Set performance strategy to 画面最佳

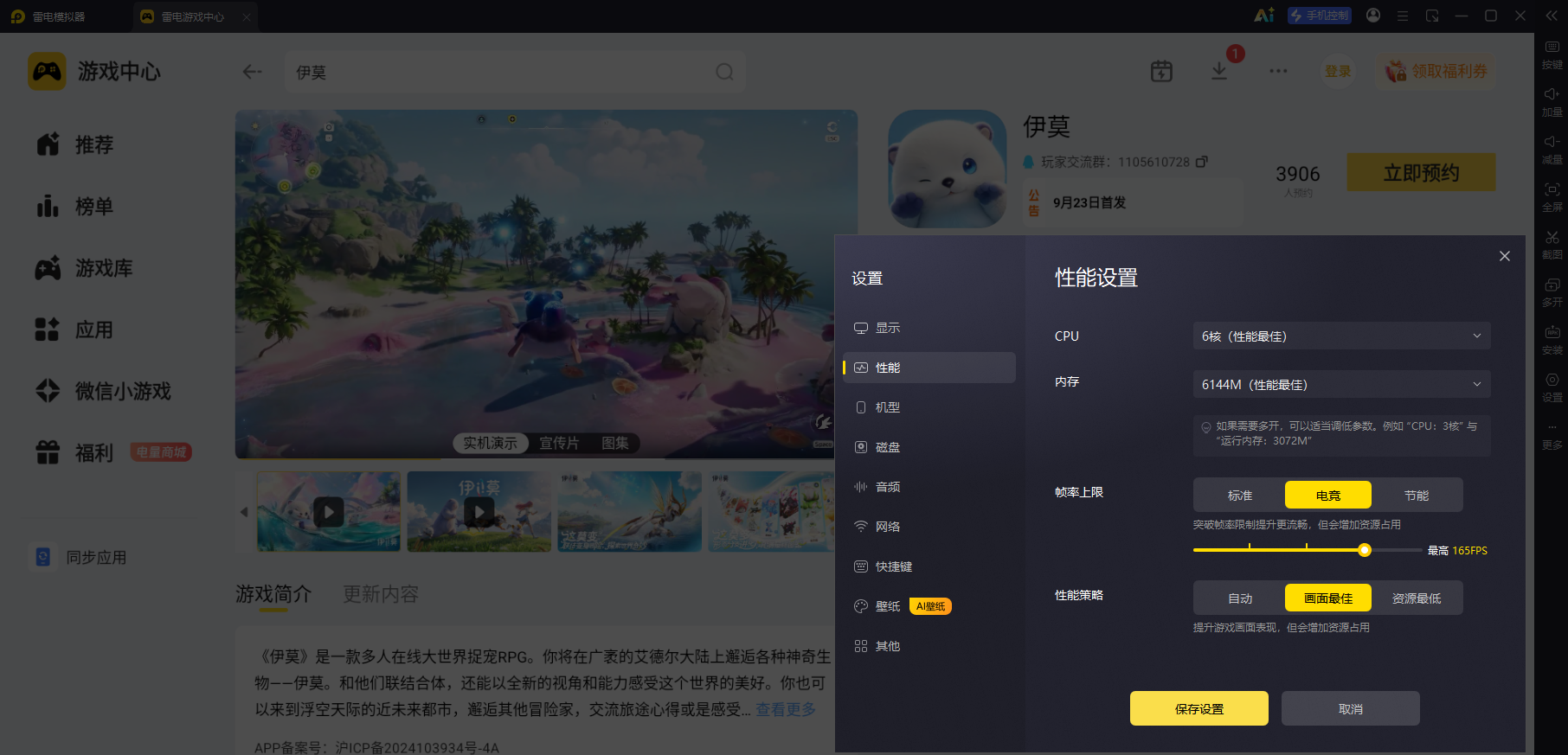[1328, 598]
